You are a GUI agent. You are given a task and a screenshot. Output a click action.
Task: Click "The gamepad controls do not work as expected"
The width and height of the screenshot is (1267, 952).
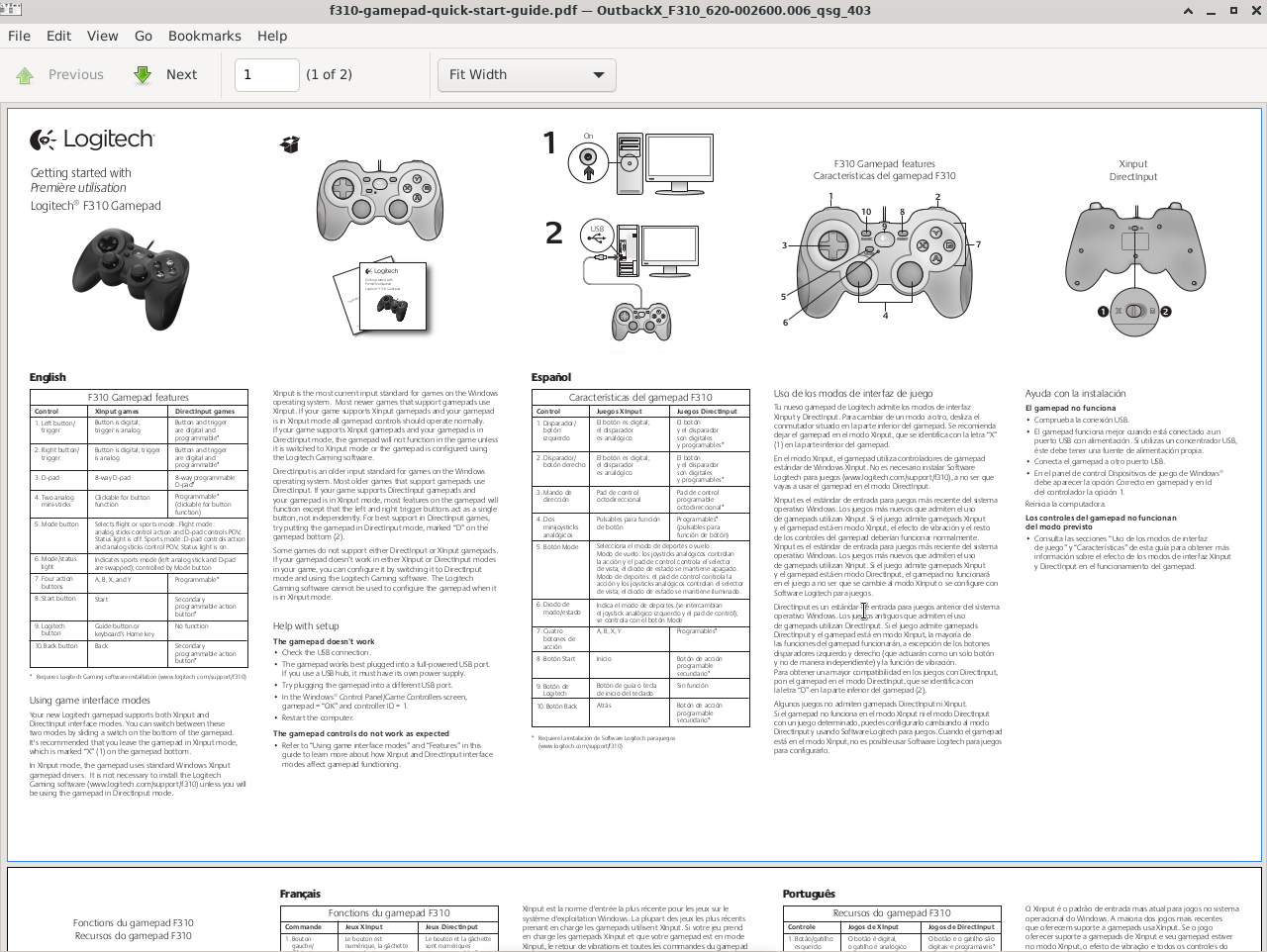pos(361,734)
